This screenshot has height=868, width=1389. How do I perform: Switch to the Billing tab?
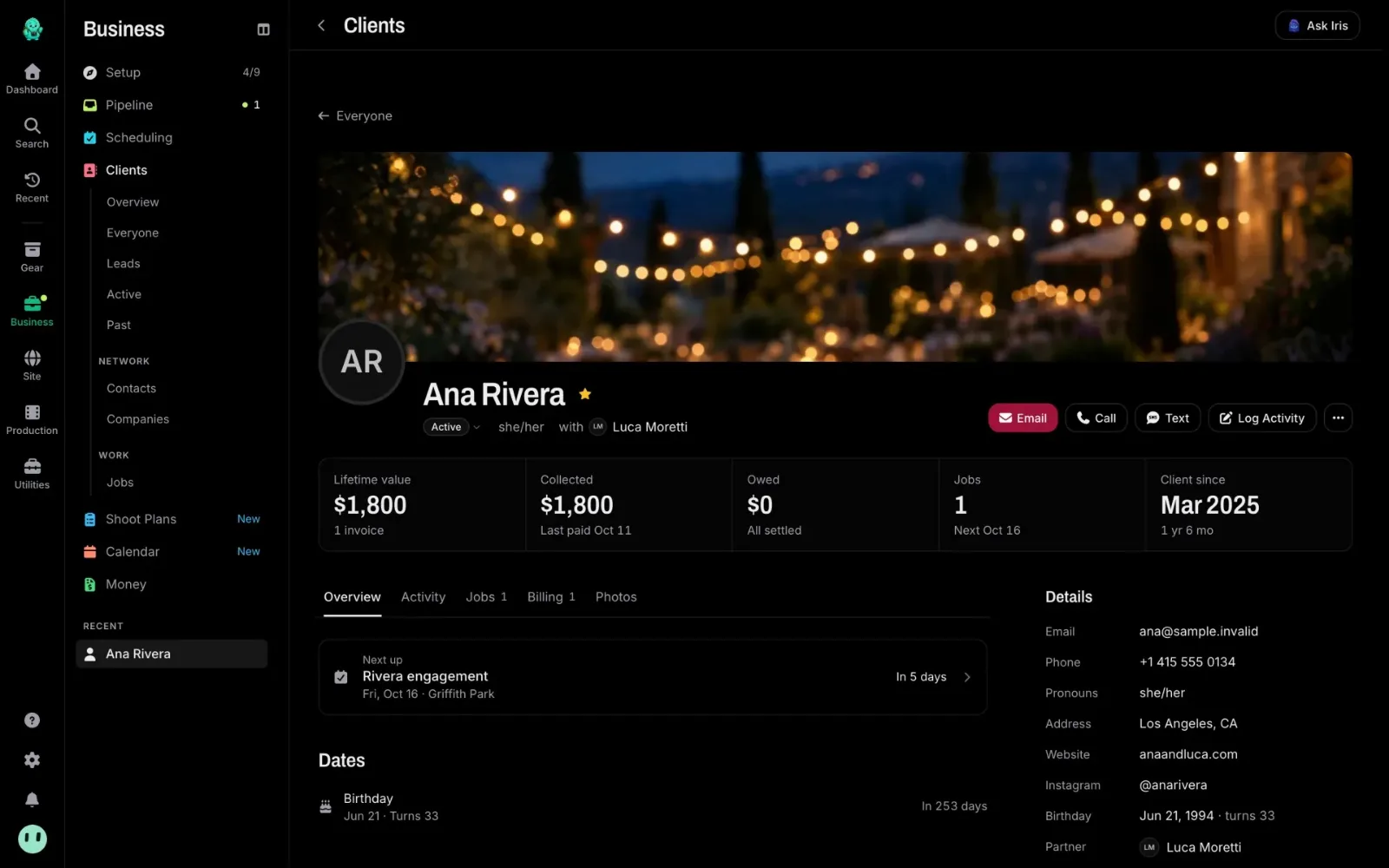(x=551, y=597)
